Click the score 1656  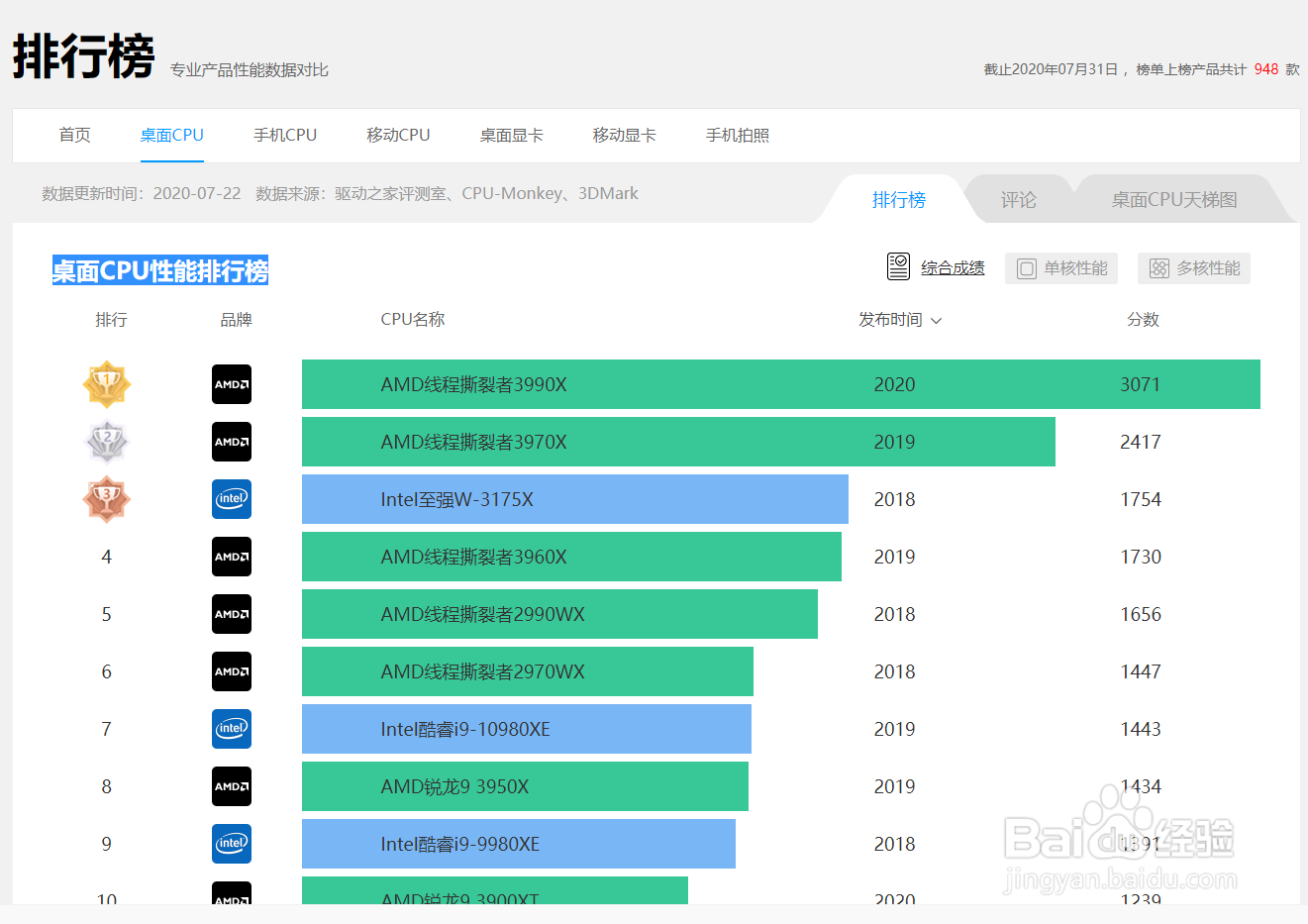pos(1141,614)
